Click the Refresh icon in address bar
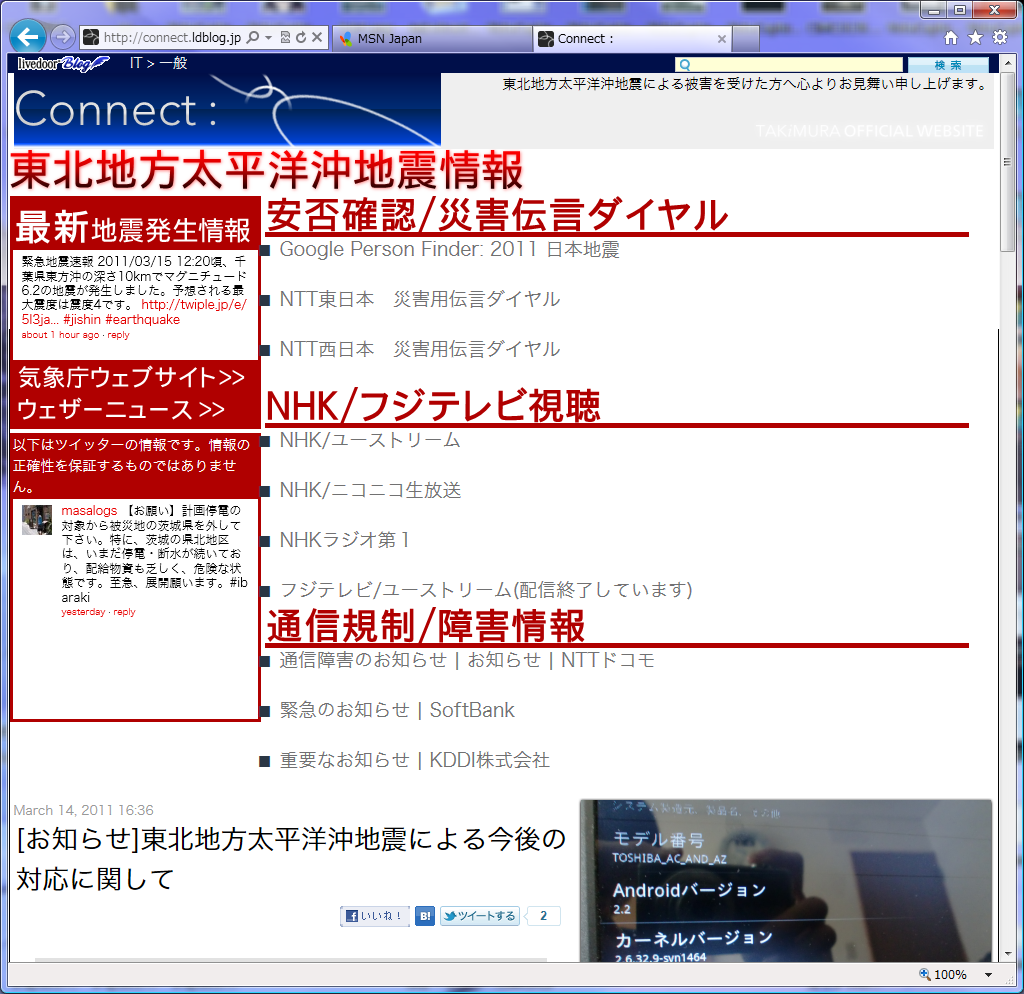This screenshot has width=1024, height=994. click(301, 37)
